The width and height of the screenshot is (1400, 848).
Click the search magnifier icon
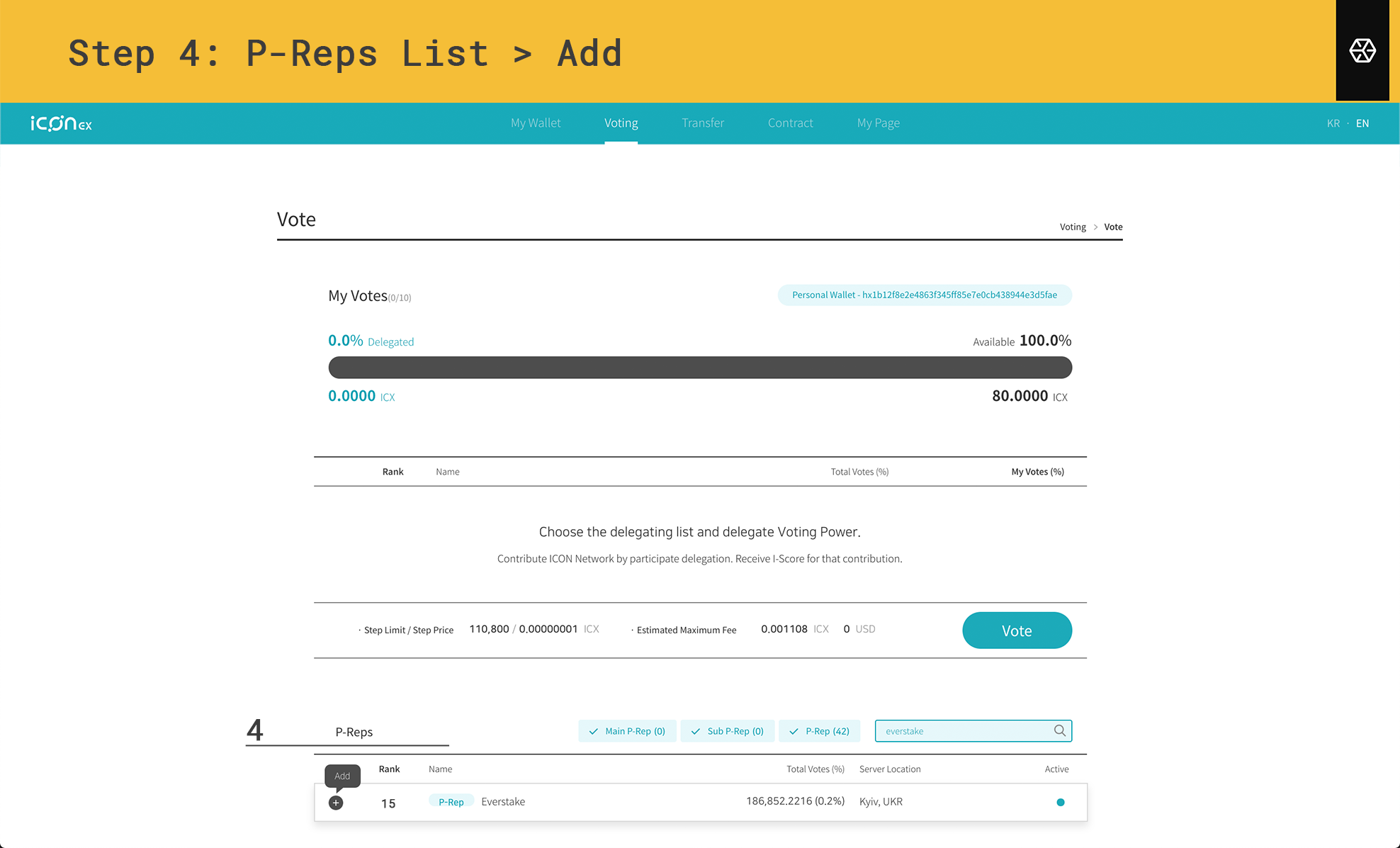(x=1059, y=730)
